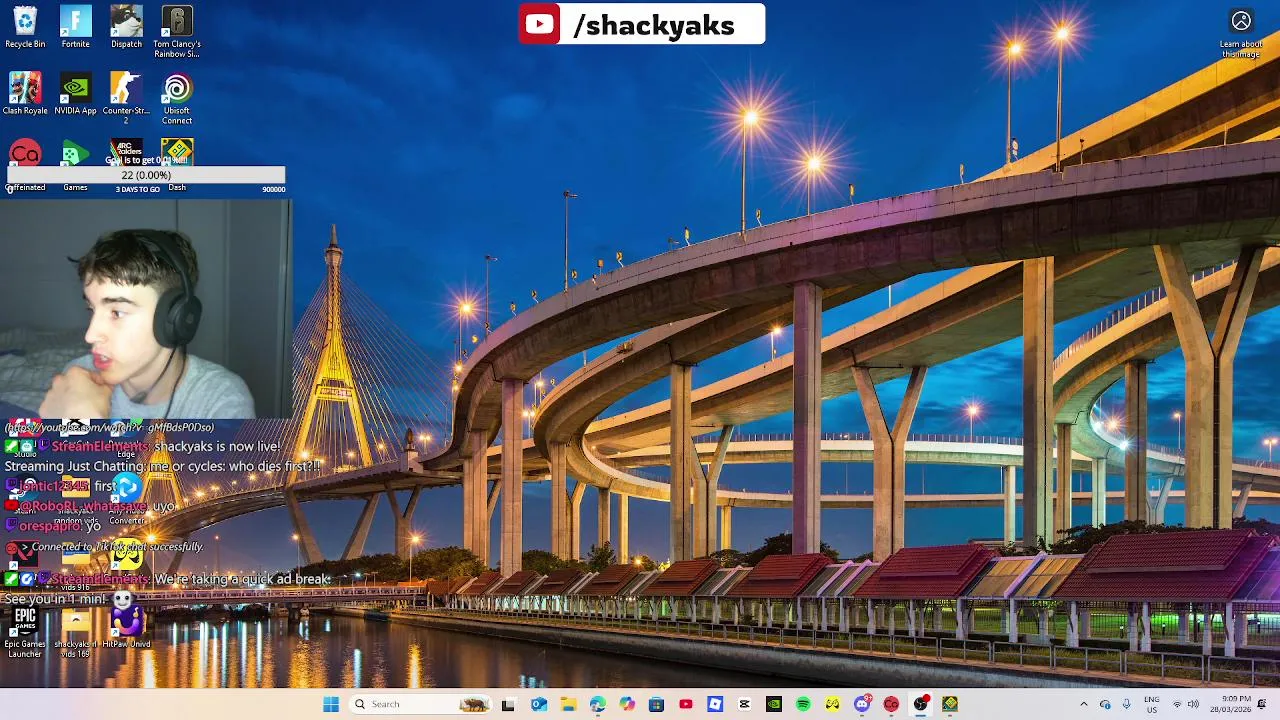1280x720 pixels.
Task: Open the Dispatch game shortcut
Action: coord(126,27)
